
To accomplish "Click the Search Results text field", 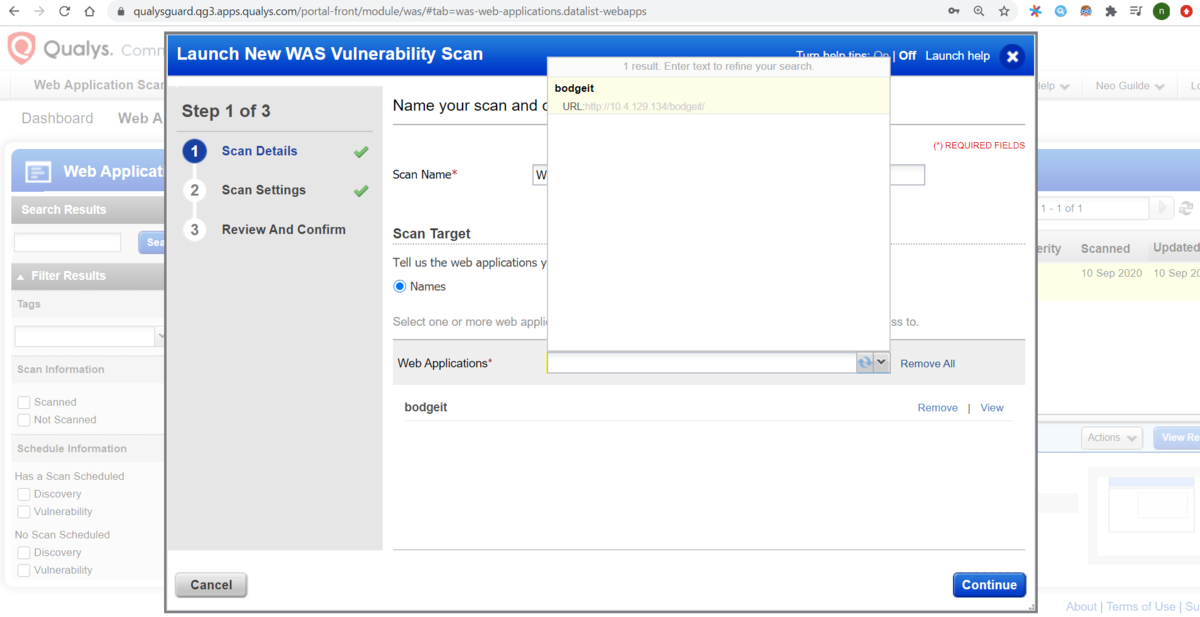I will [x=67, y=242].
